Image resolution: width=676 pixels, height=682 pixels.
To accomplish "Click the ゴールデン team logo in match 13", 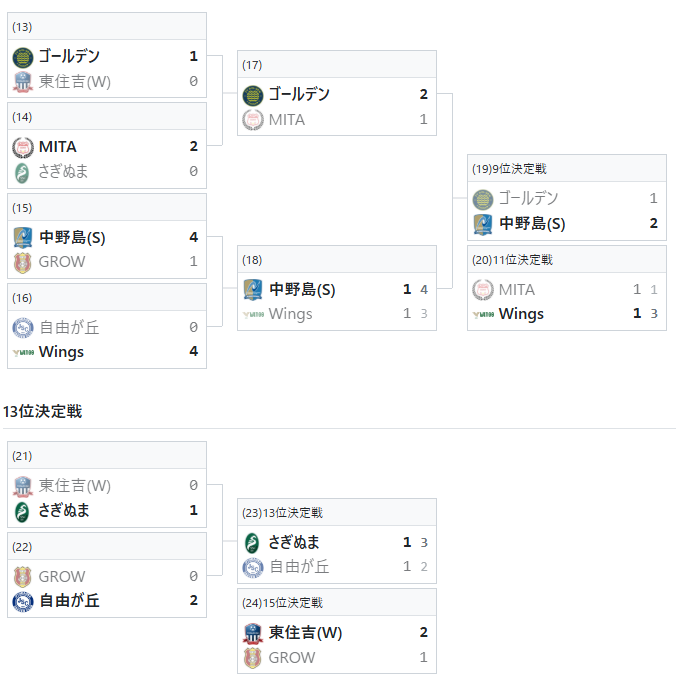I will 23,58.
